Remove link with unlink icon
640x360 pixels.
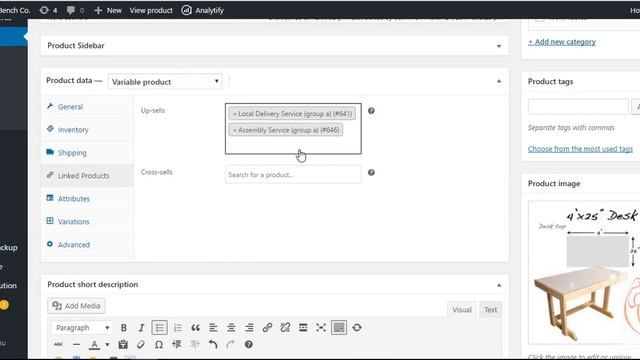coord(285,328)
